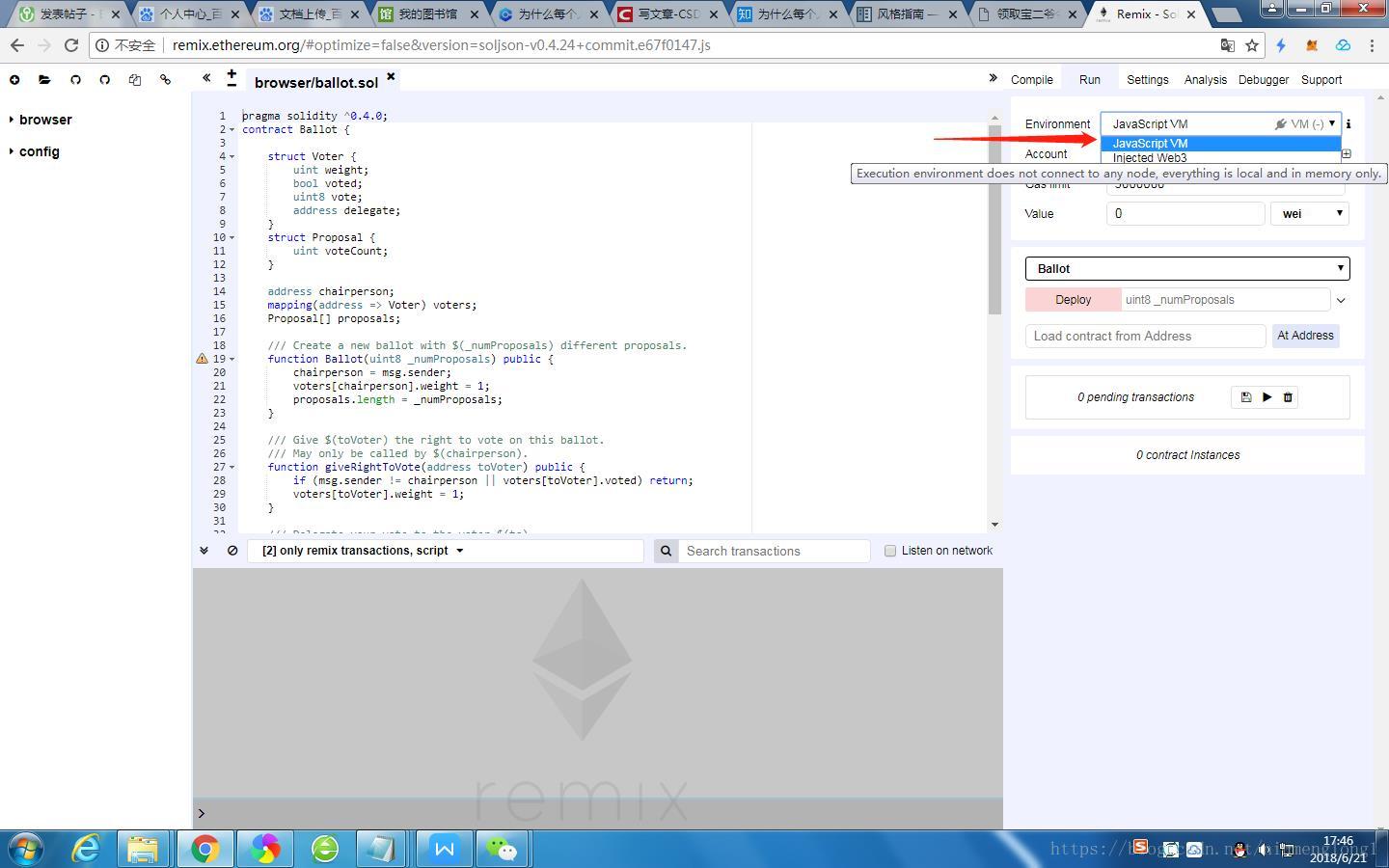The height and width of the screenshot is (868, 1389).
Task: Bookmark this page with the star icon
Action: pyautogui.click(x=1252, y=45)
